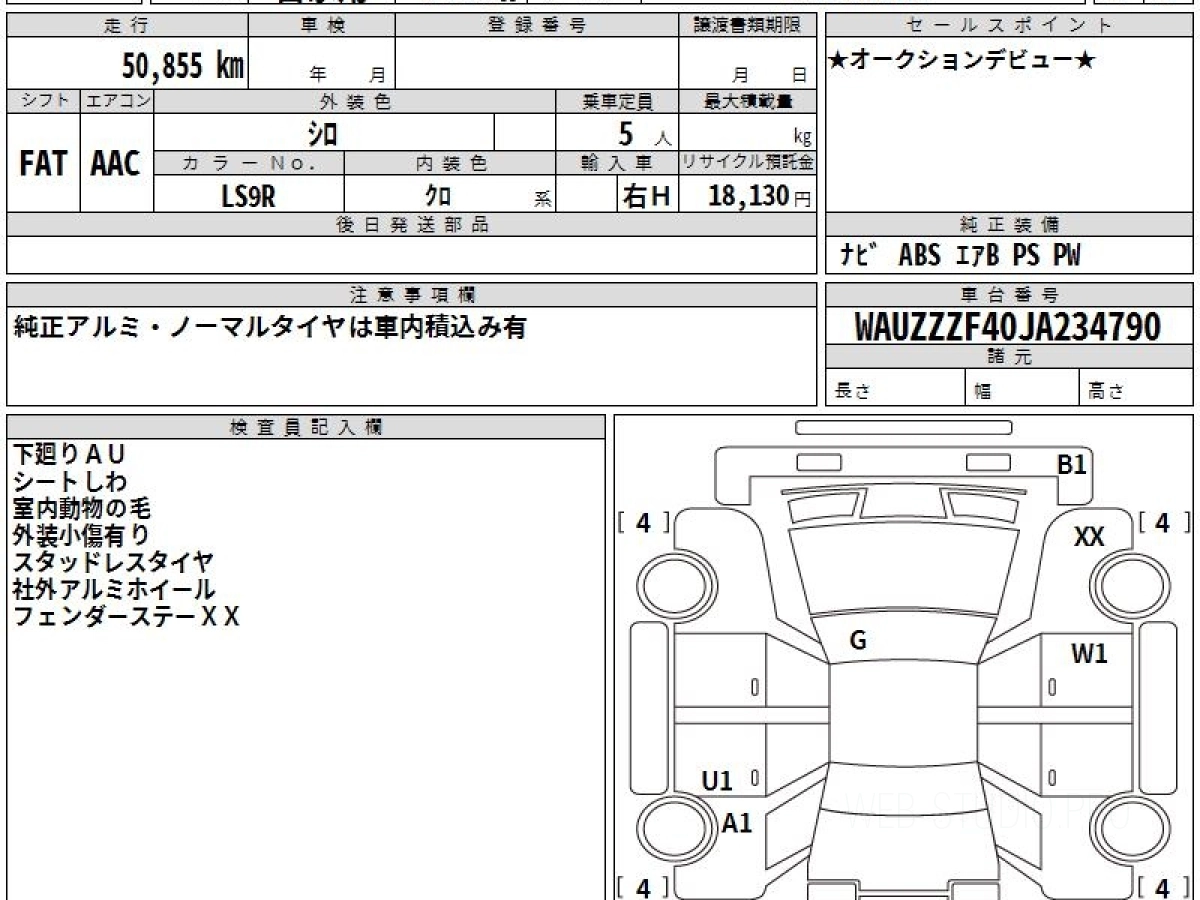The image size is (1200, 900).
Task: Click the リサイクル預託金 header cell
Action: [x=747, y=163]
